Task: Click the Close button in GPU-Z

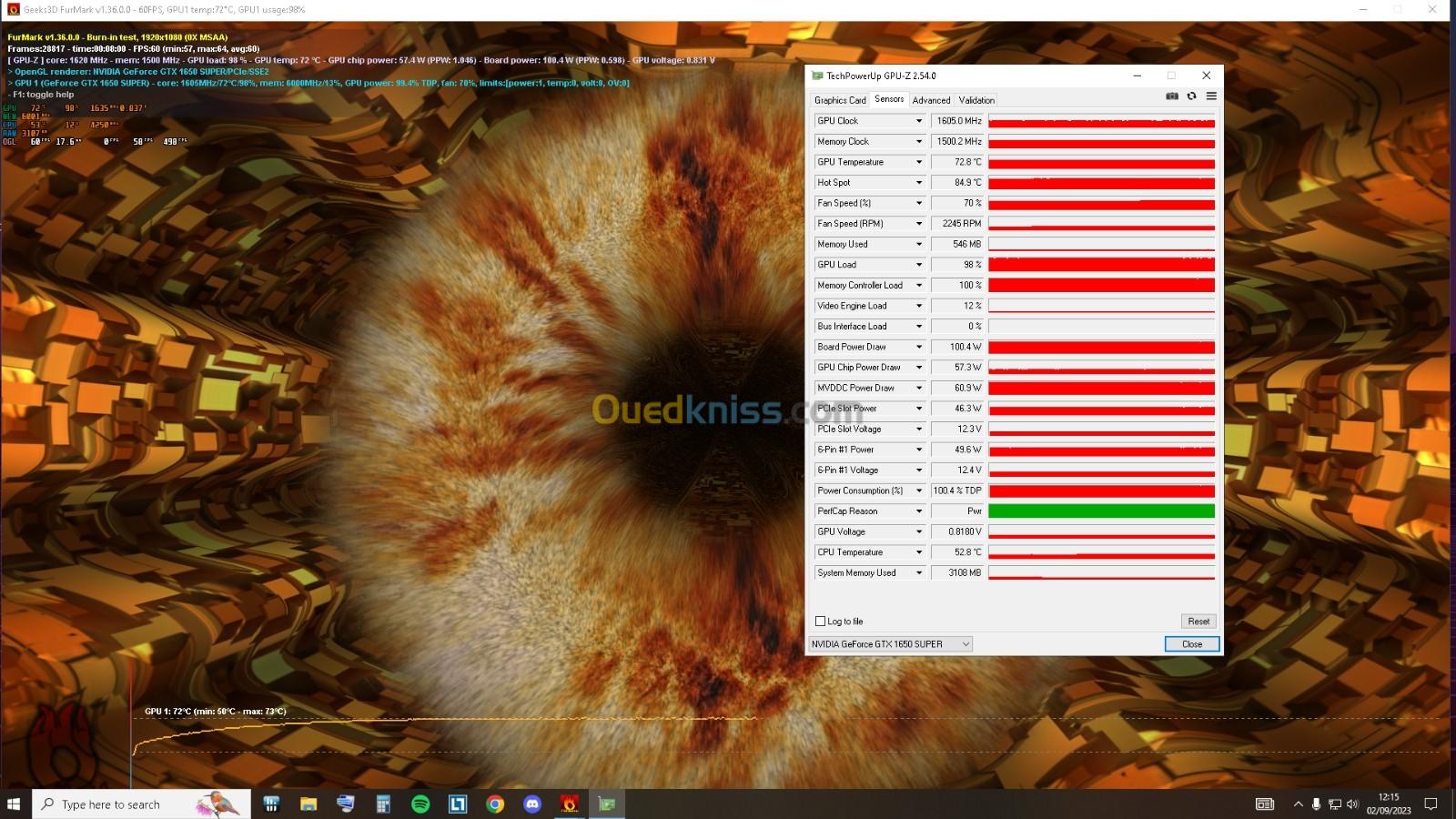Action: [1191, 644]
